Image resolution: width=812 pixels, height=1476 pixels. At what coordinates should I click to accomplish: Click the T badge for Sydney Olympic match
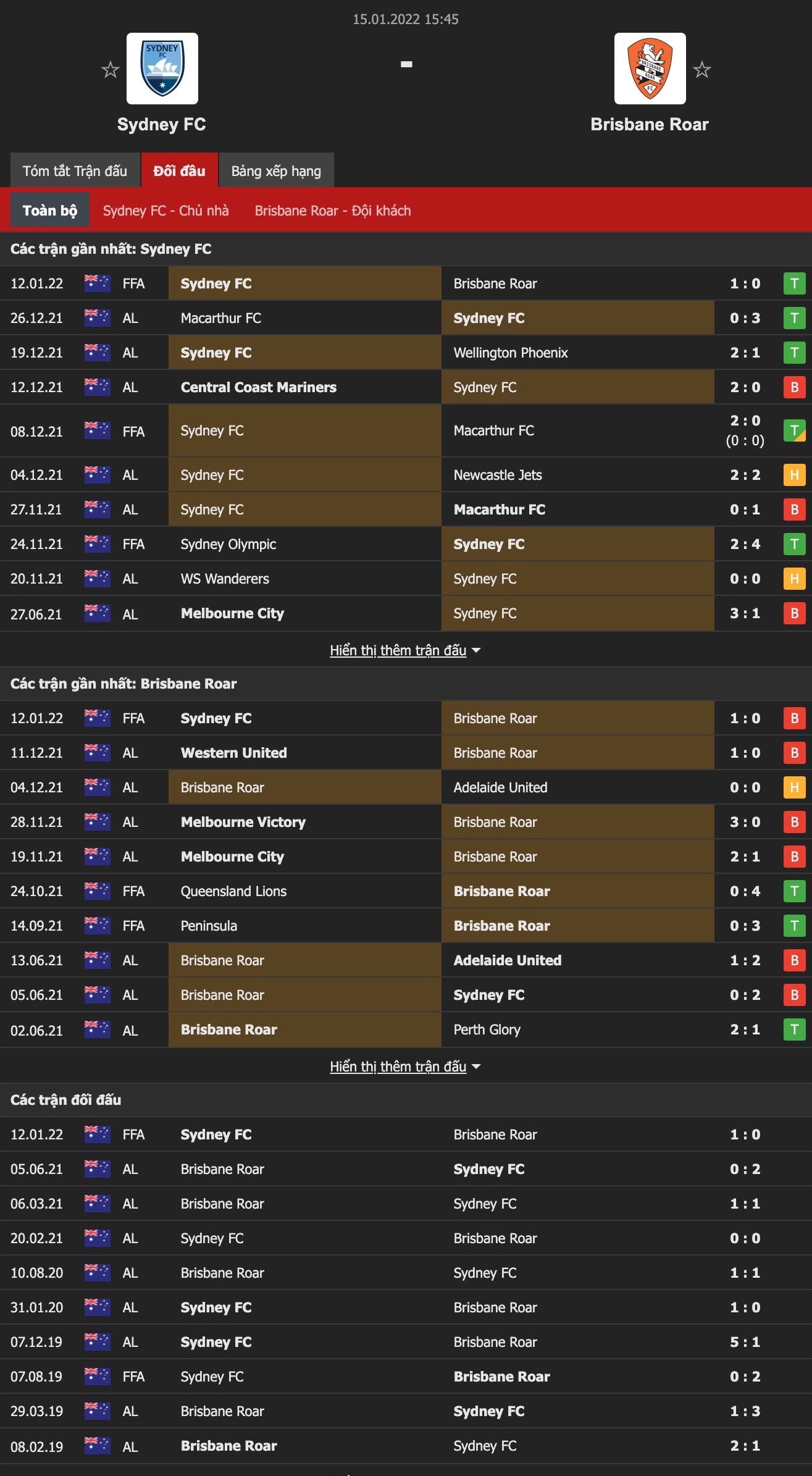click(x=794, y=544)
